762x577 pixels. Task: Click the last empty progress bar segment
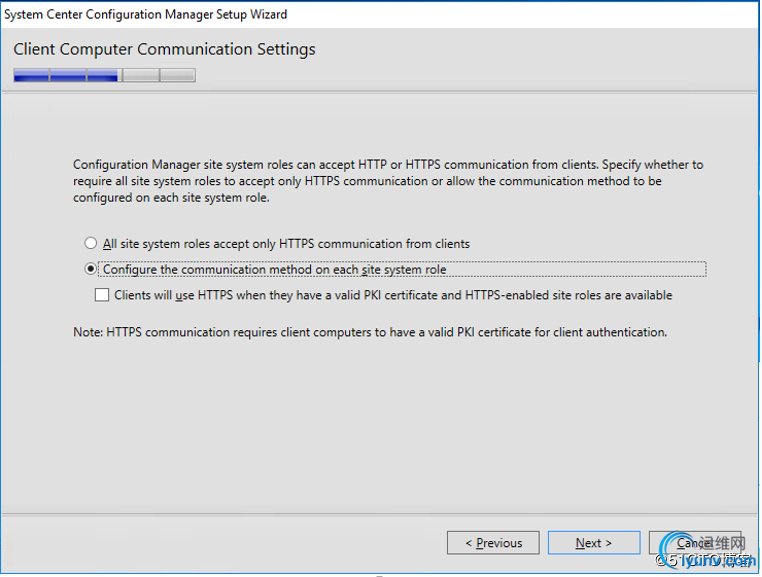point(177,75)
